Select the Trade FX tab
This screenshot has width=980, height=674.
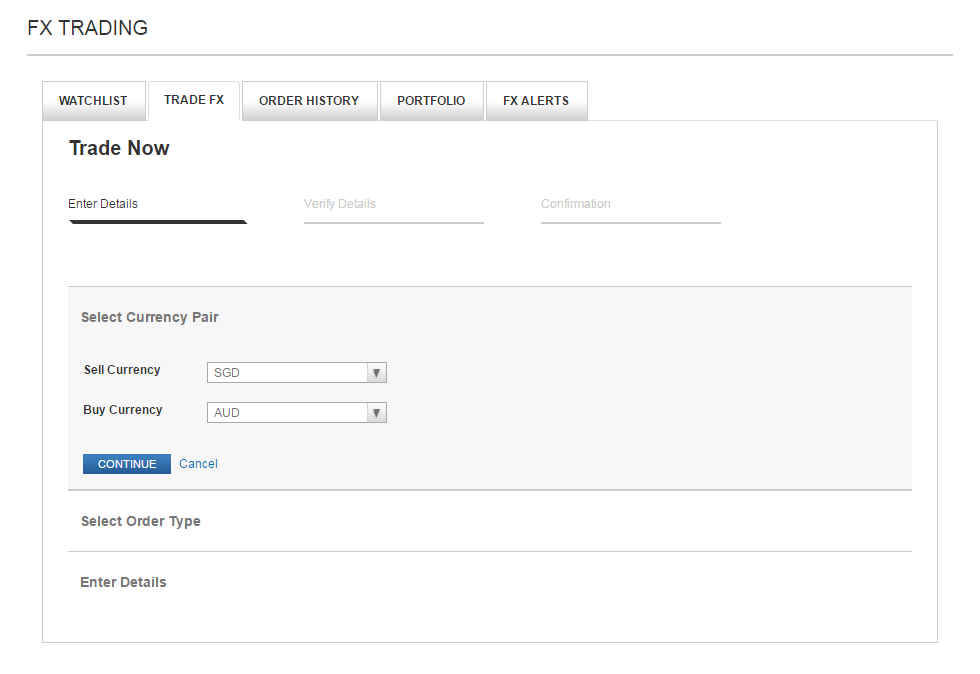pyautogui.click(x=194, y=100)
